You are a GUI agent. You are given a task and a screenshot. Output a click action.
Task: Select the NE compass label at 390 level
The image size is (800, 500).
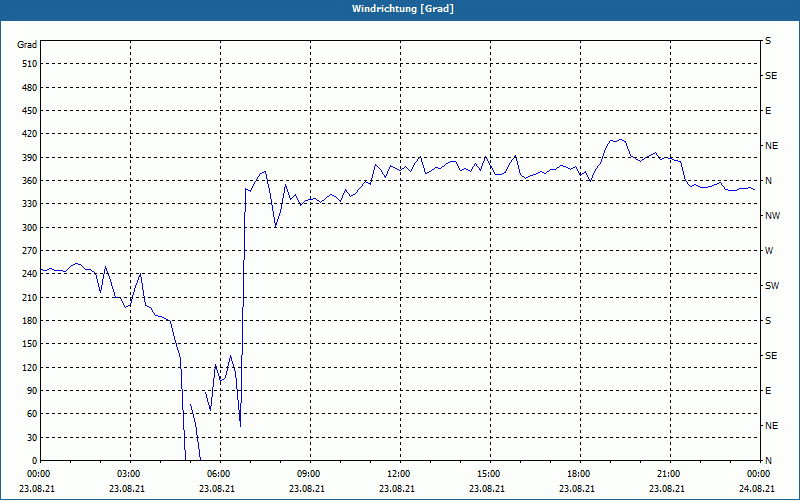(771, 146)
